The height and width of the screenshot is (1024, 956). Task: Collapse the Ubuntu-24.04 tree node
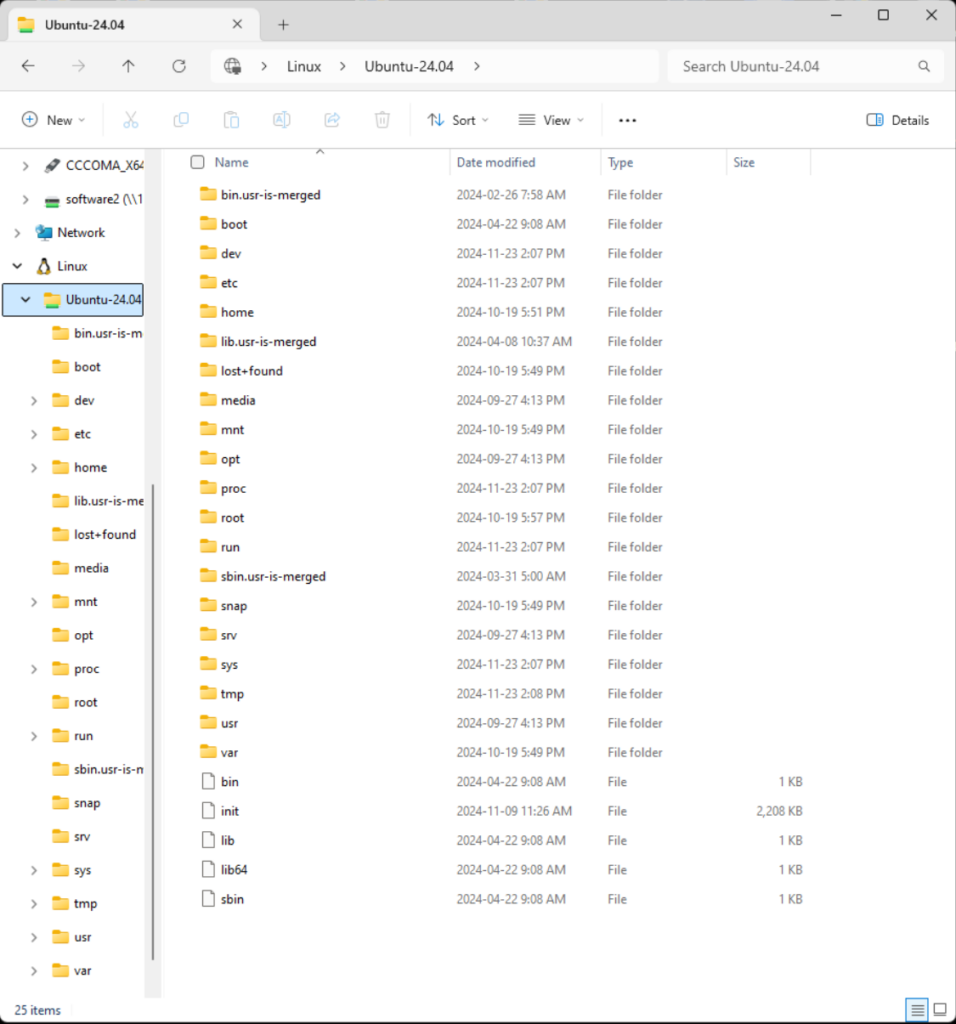25,300
